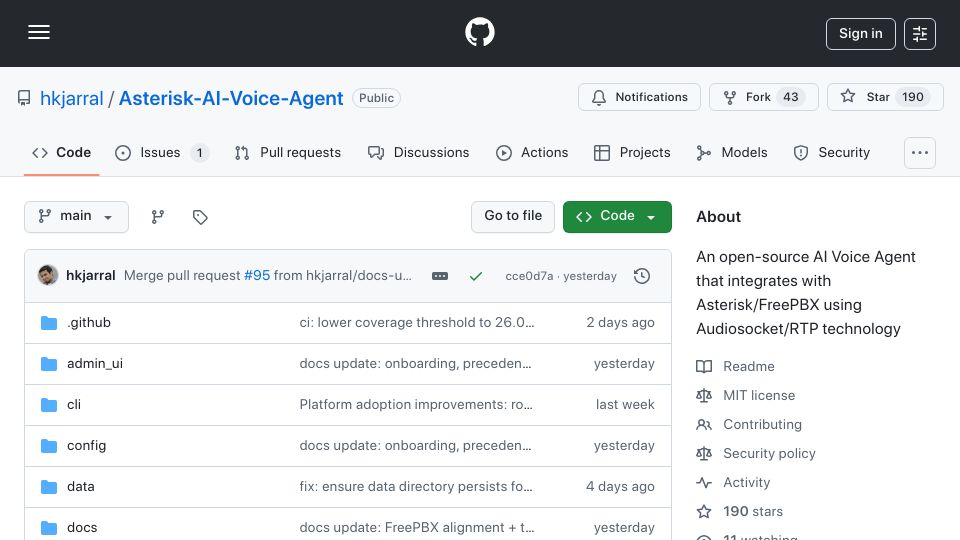Open commit history clock icon
Screen dimensions: 960x540
[642, 276]
